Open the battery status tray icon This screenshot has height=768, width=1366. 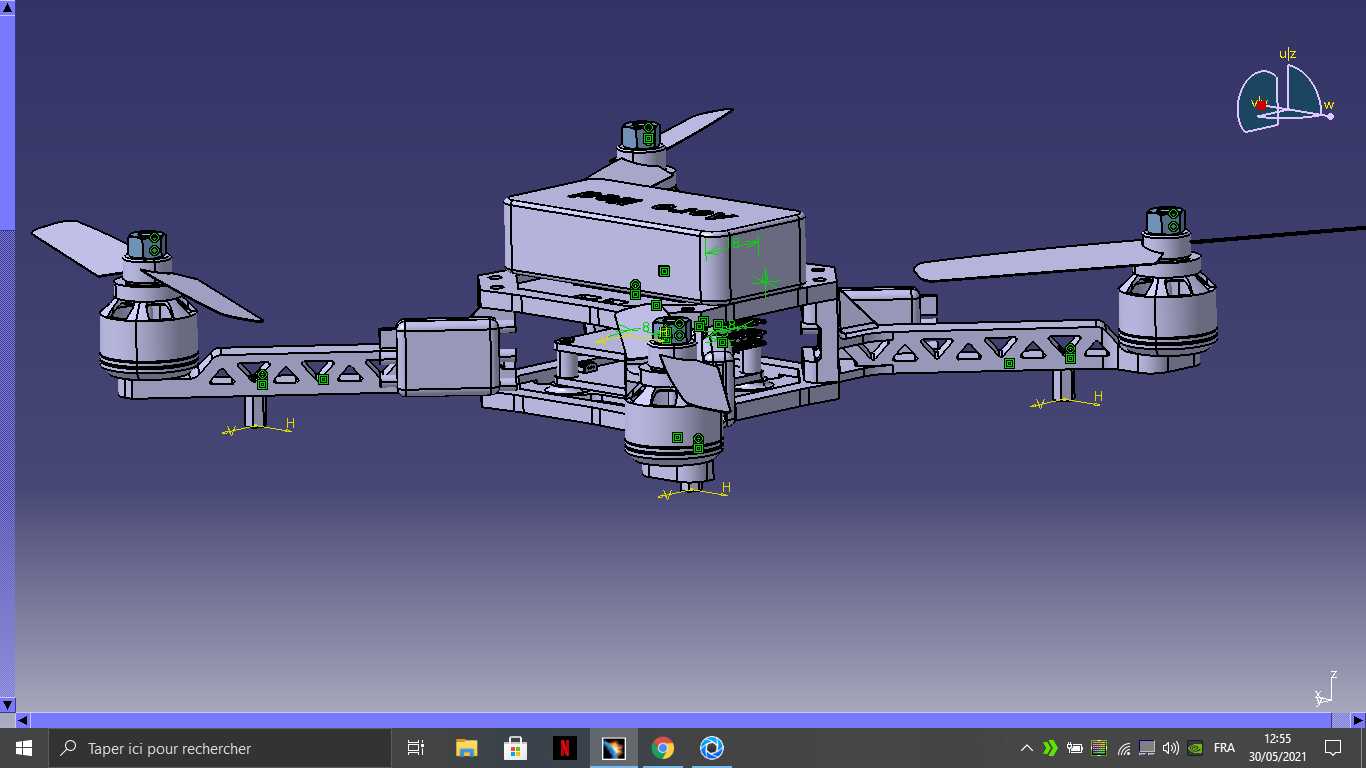(1075, 748)
